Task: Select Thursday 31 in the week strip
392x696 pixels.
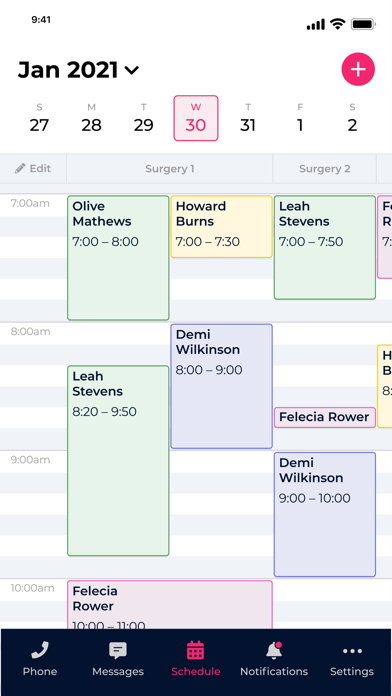Action: tap(248, 118)
